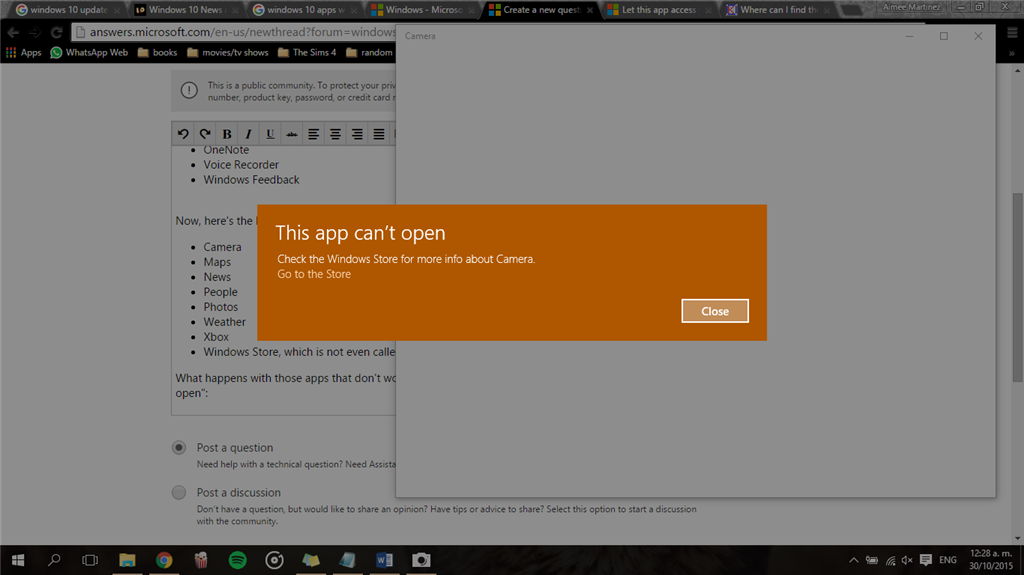Switch to the Camera app on taskbar
This screenshot has height=575, width=1024.
point(421,560)
